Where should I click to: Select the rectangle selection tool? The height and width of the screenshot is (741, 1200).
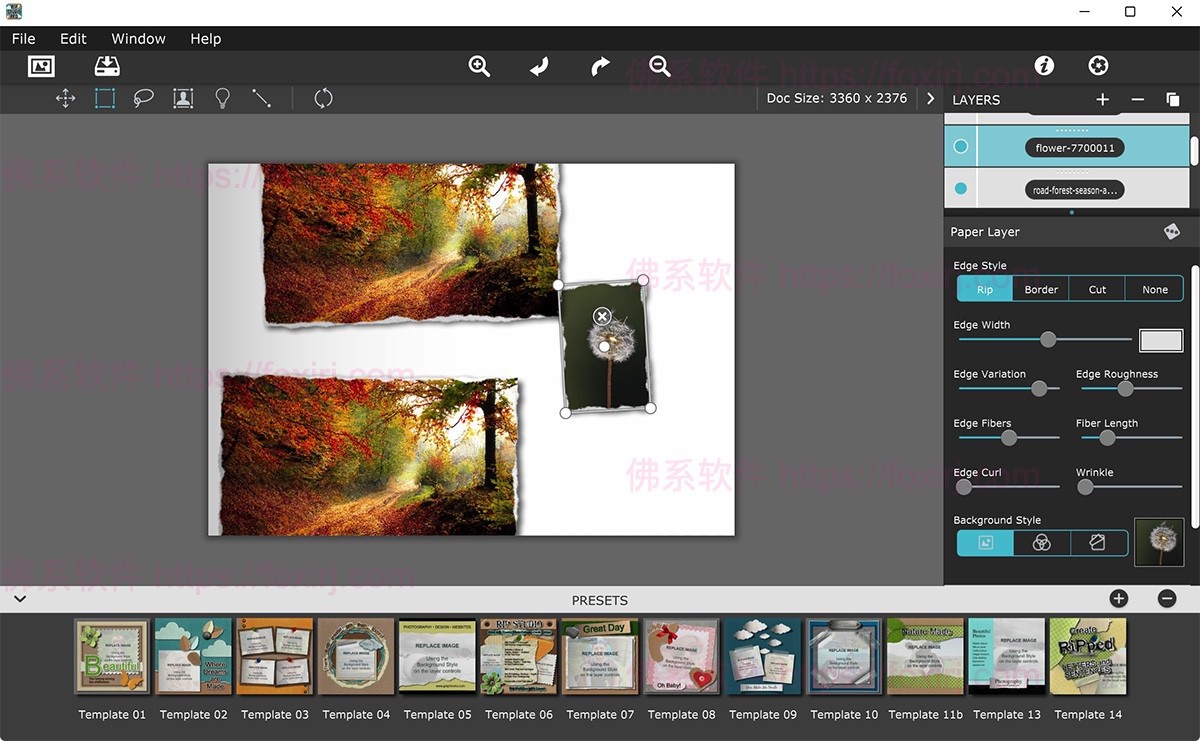click(104, 98)
